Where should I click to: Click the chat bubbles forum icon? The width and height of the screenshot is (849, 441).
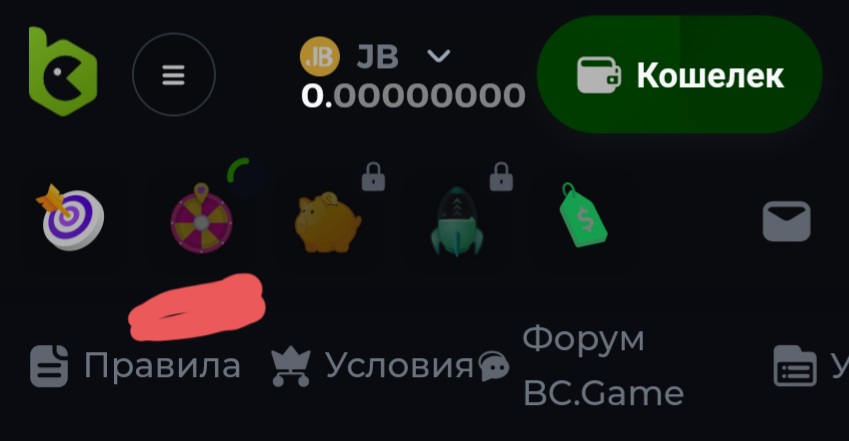tap(493, 366)
